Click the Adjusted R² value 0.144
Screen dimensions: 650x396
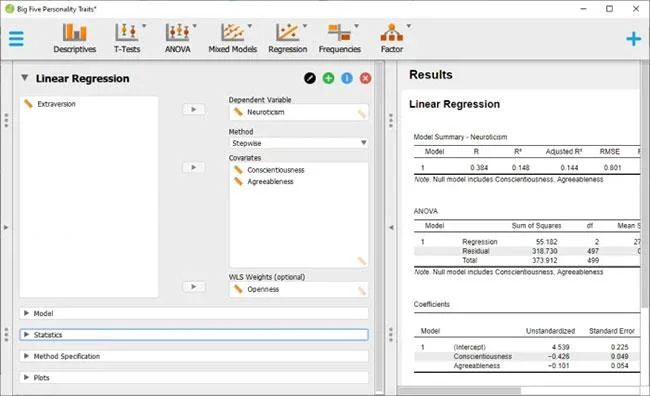tap(569, 168)
